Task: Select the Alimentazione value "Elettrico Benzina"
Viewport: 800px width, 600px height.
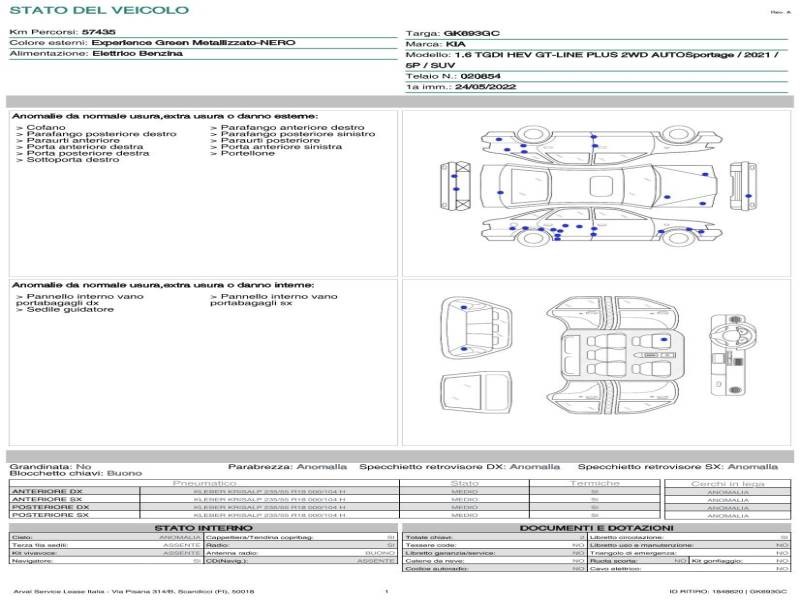Action: click(137, 54)
